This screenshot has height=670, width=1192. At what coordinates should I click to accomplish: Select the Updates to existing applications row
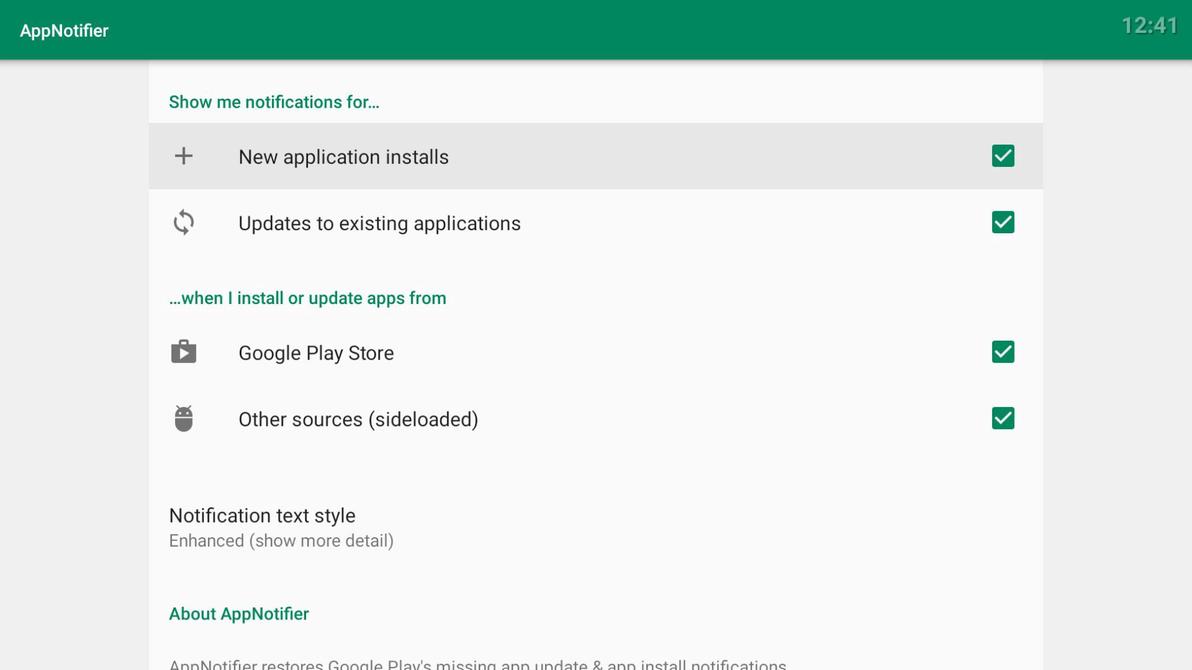(x=379, y=222)
